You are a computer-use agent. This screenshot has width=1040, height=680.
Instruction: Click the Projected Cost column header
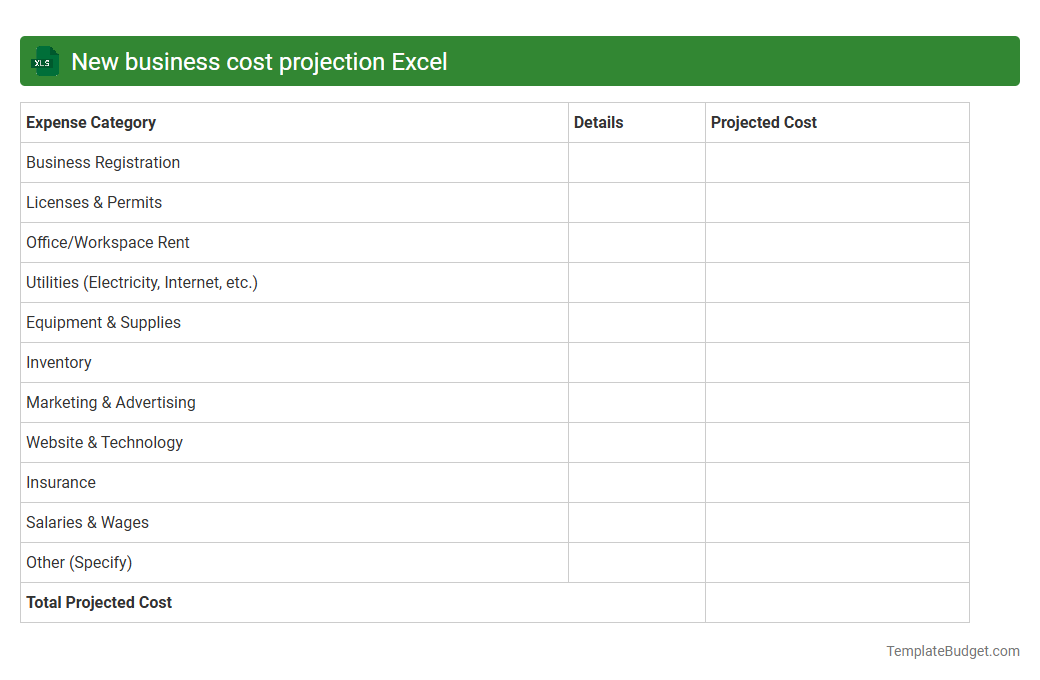763,122
